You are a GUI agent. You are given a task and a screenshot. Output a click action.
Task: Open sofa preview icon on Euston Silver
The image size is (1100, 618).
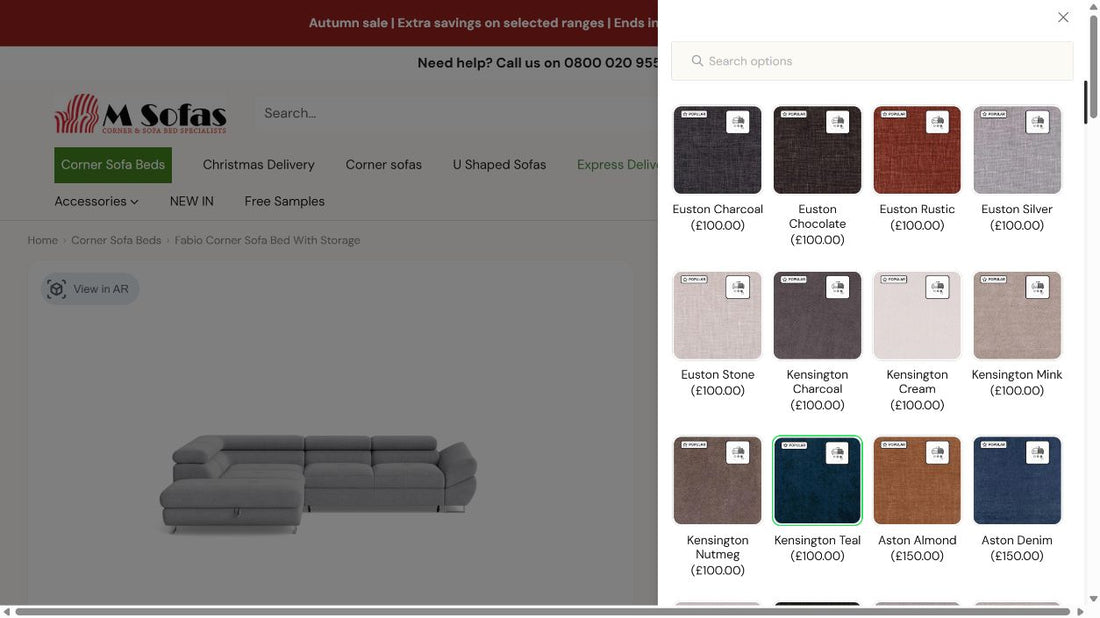click(1038, 122)
